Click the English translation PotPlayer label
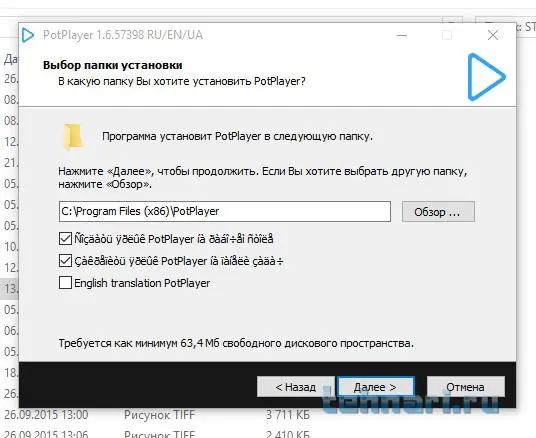 (142, 283)
